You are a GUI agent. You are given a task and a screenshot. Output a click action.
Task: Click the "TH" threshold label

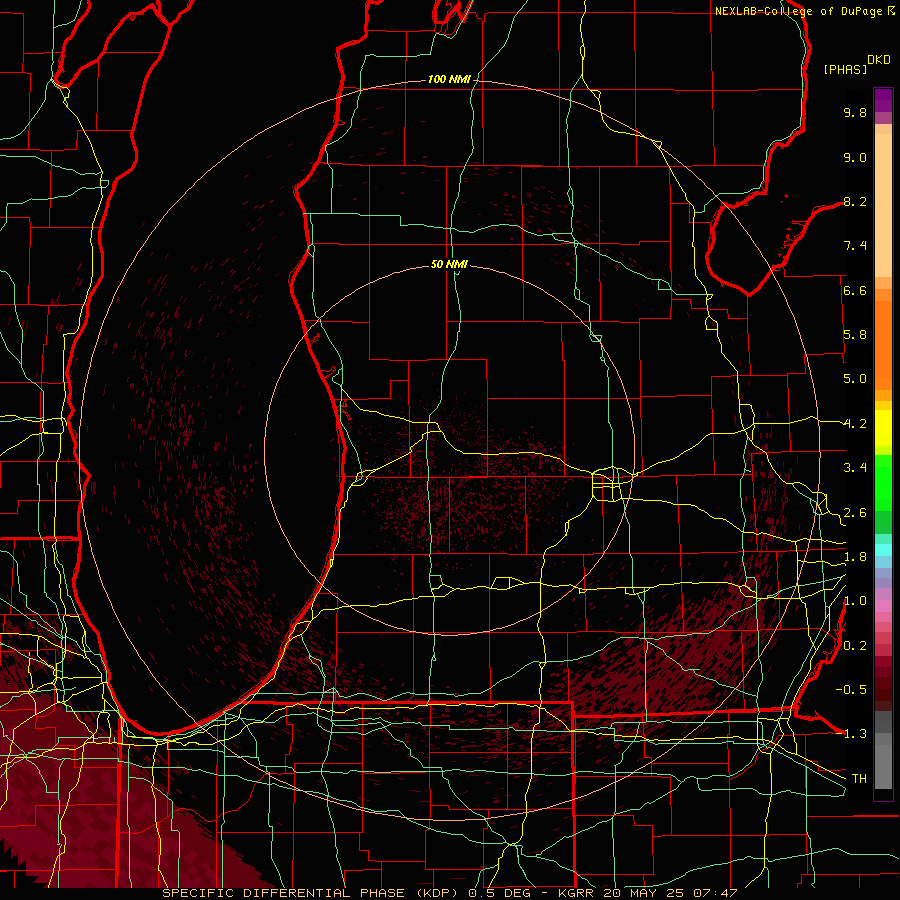coord(859,779)
